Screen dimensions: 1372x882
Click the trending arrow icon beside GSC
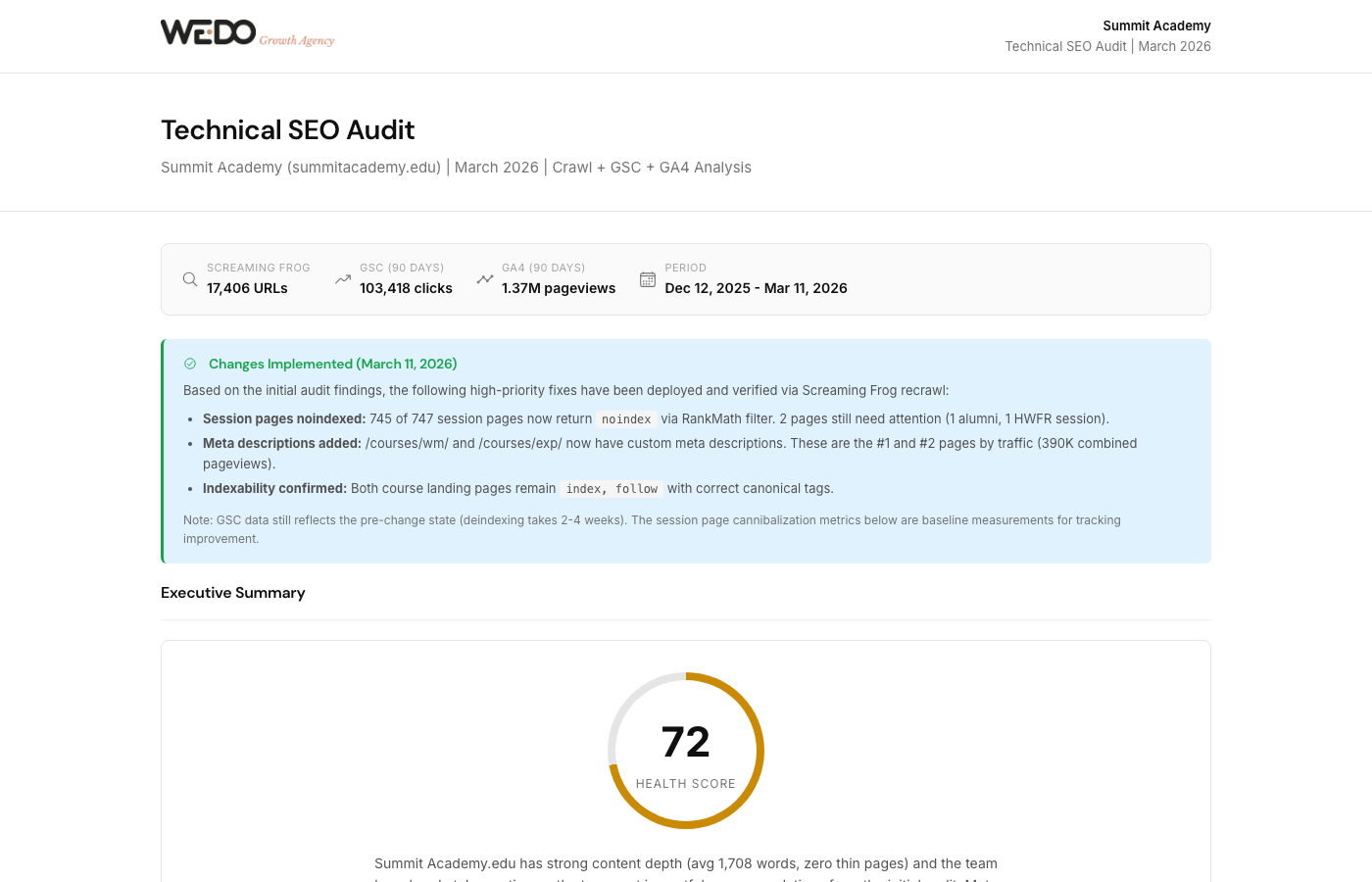[x=343, y=279]
